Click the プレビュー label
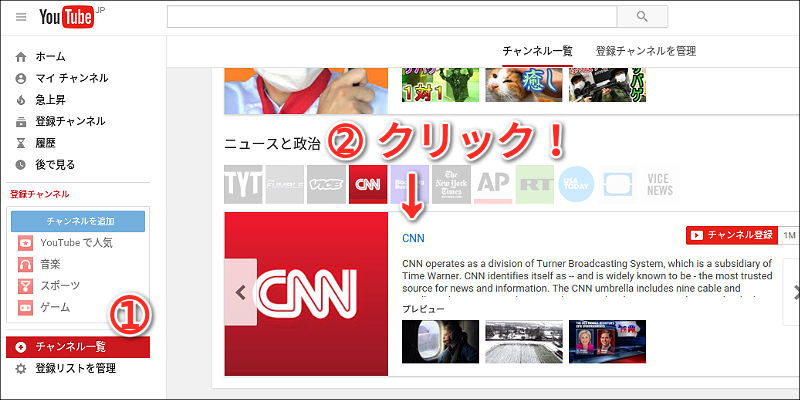 [423, 309]
